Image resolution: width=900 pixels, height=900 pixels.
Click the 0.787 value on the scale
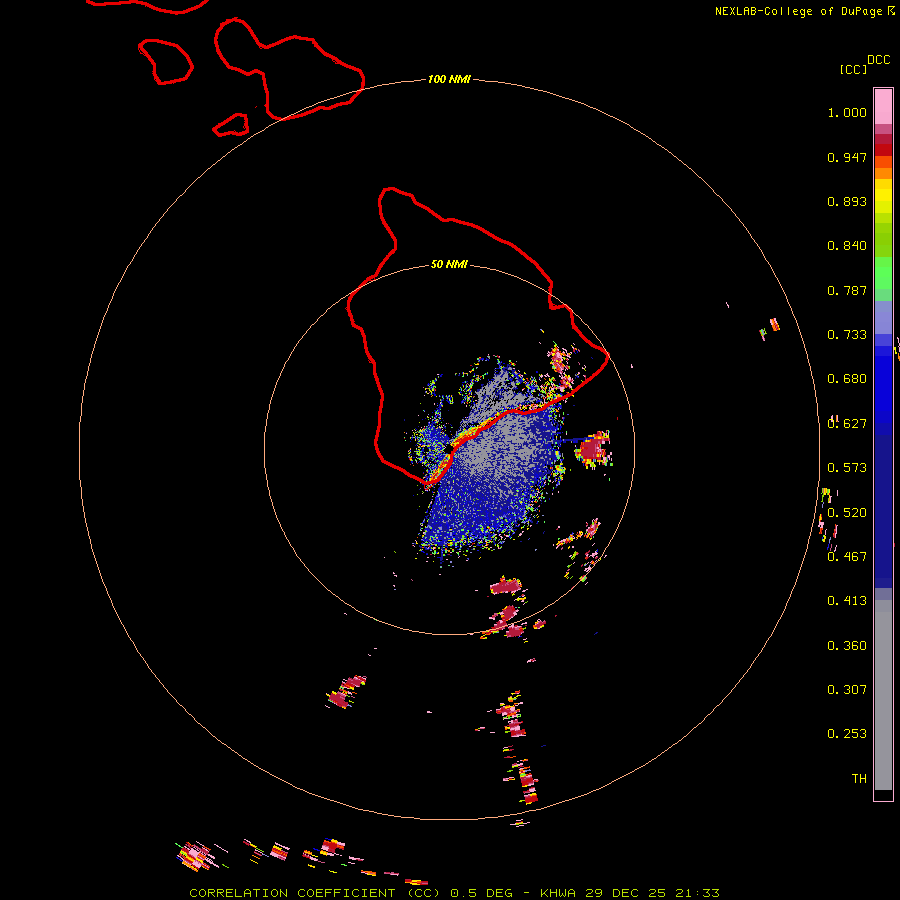click(x=847, y=290)
